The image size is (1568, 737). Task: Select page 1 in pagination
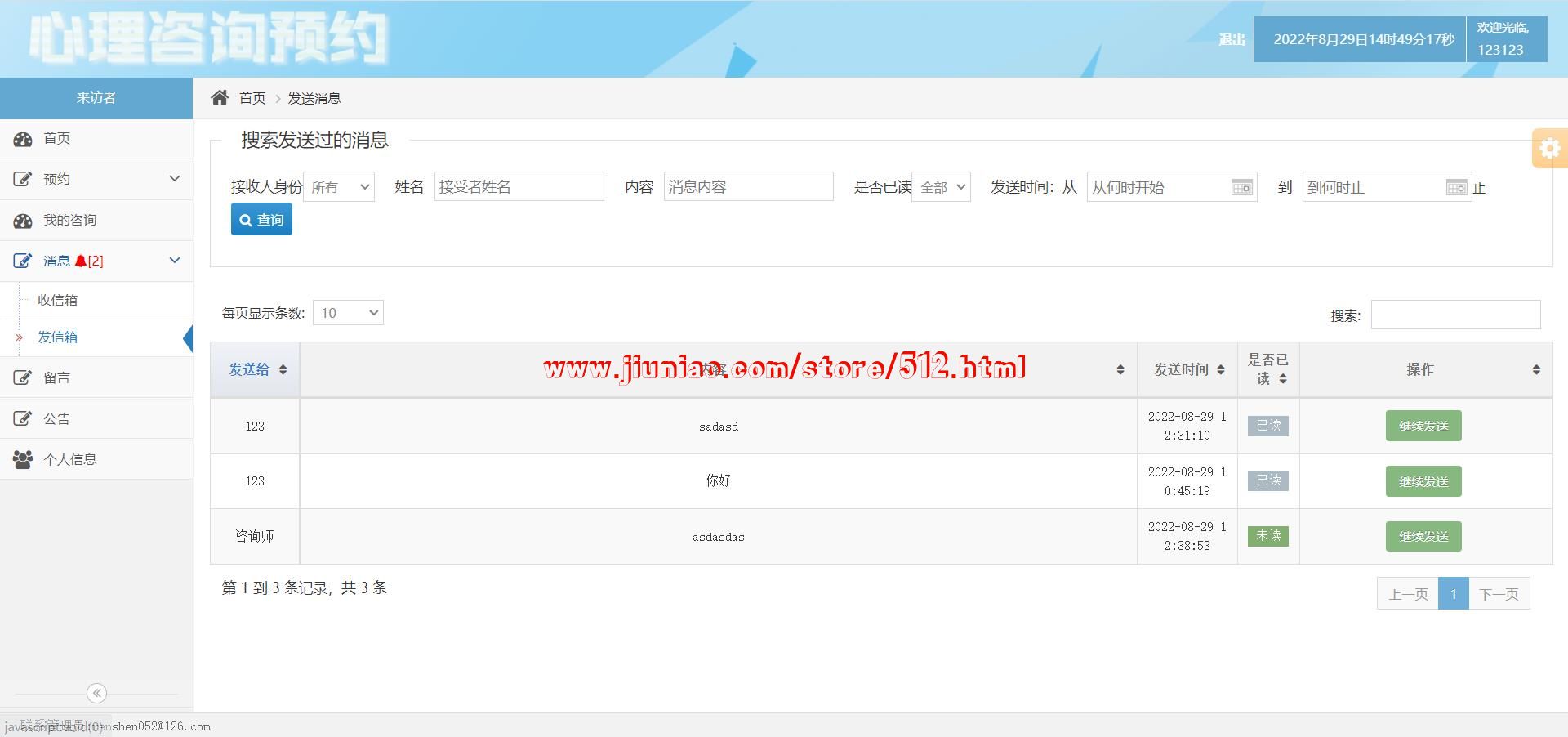point(1454,594)
